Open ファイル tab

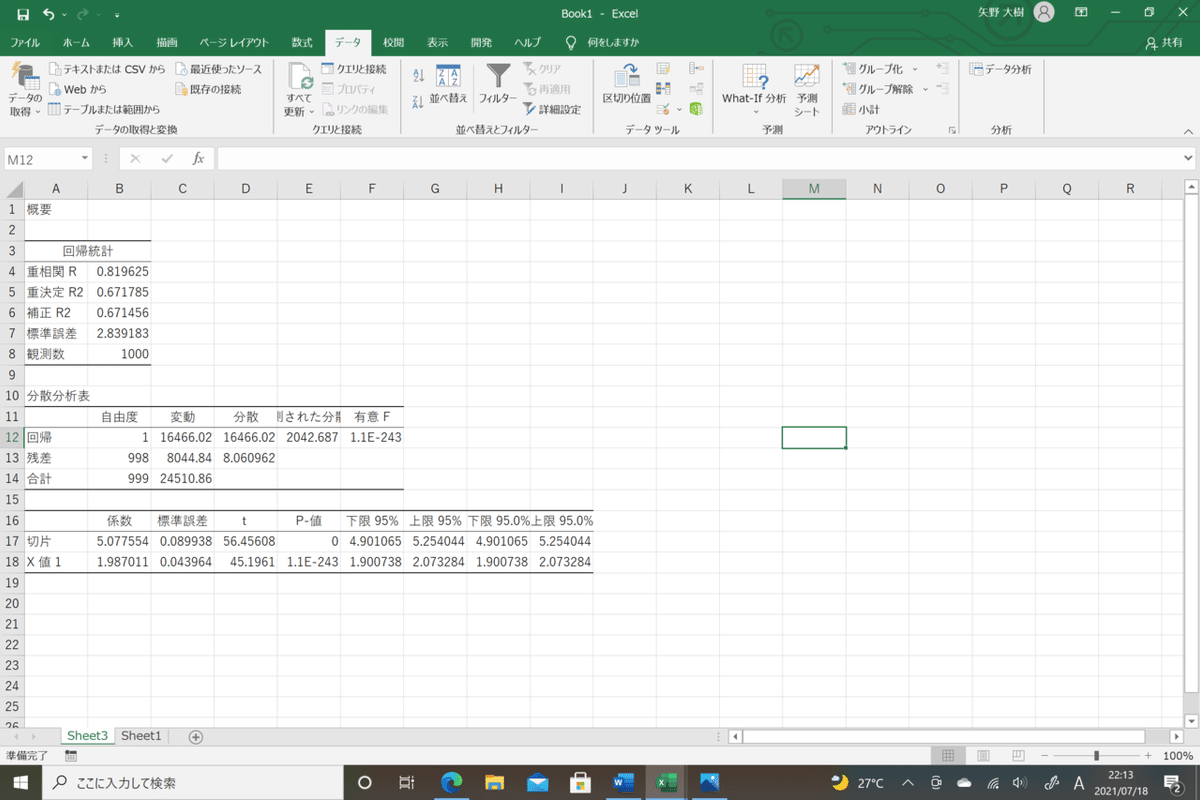tap(25, 43)
